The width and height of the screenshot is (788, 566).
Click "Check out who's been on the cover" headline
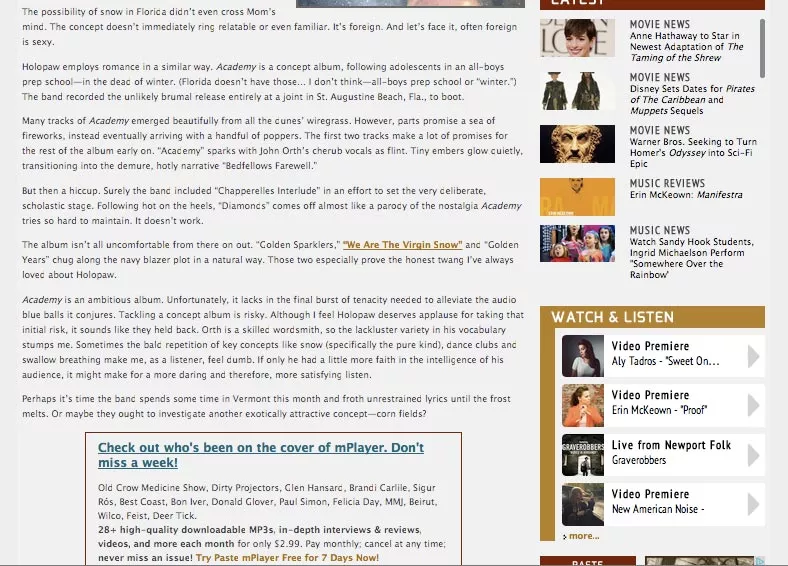pyautogui.click(x=260, y=455)
